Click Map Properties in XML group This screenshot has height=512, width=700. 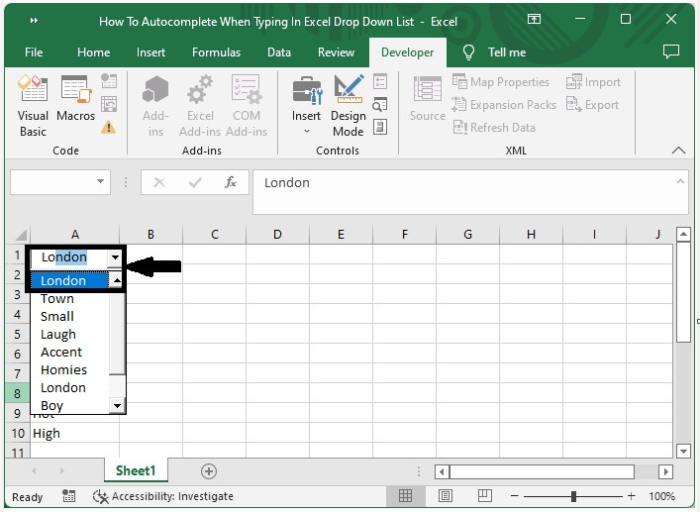[500, 82]
